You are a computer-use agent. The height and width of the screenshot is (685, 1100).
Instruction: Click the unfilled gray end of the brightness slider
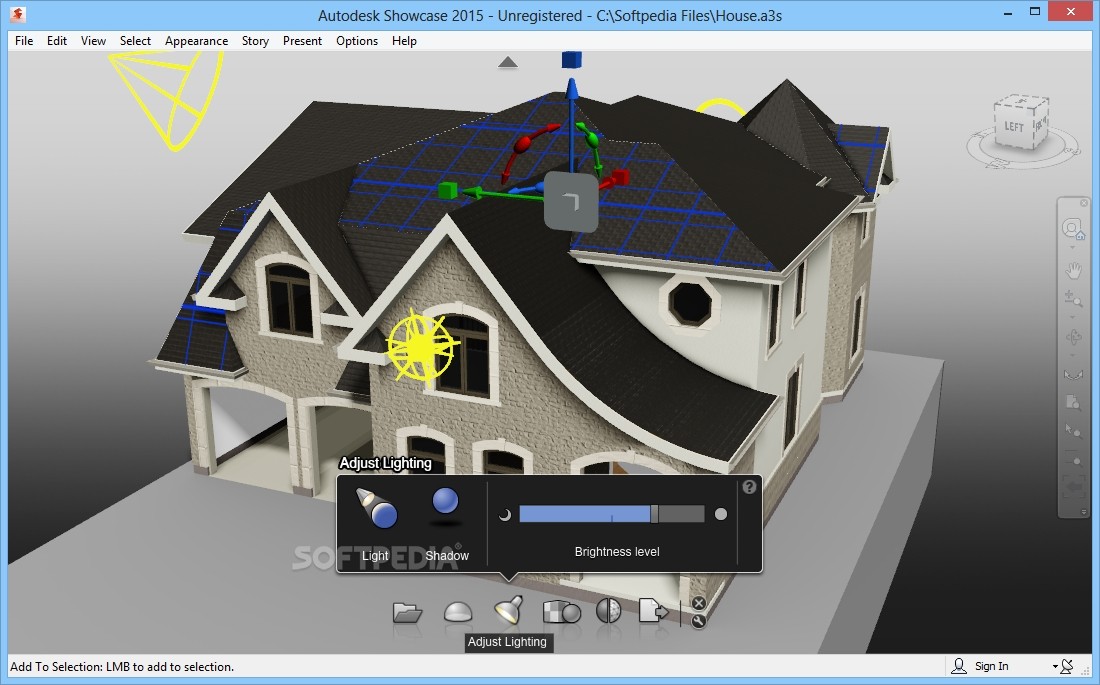pos(681,514)
